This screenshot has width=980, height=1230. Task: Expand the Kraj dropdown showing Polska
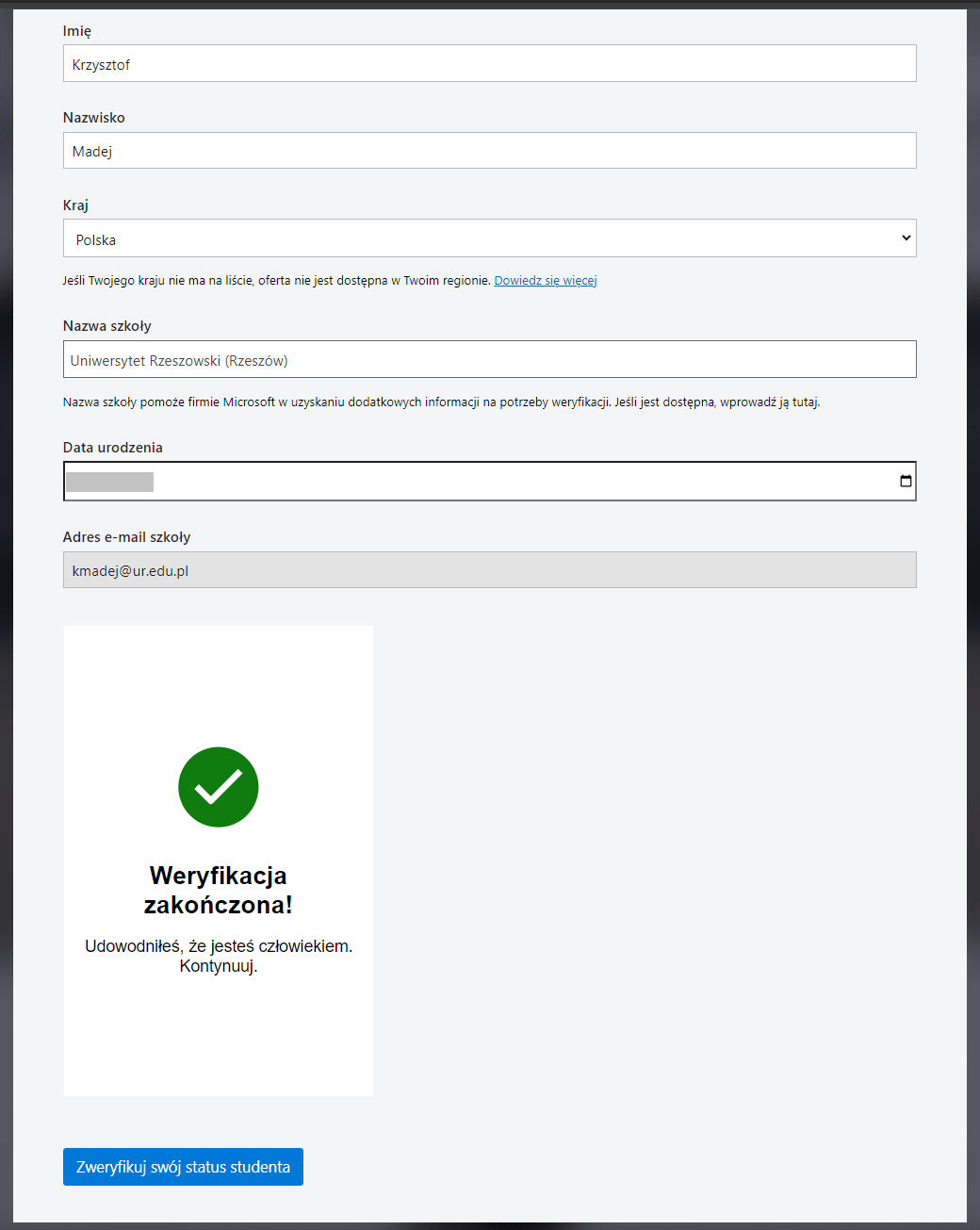tap(489, 238)
